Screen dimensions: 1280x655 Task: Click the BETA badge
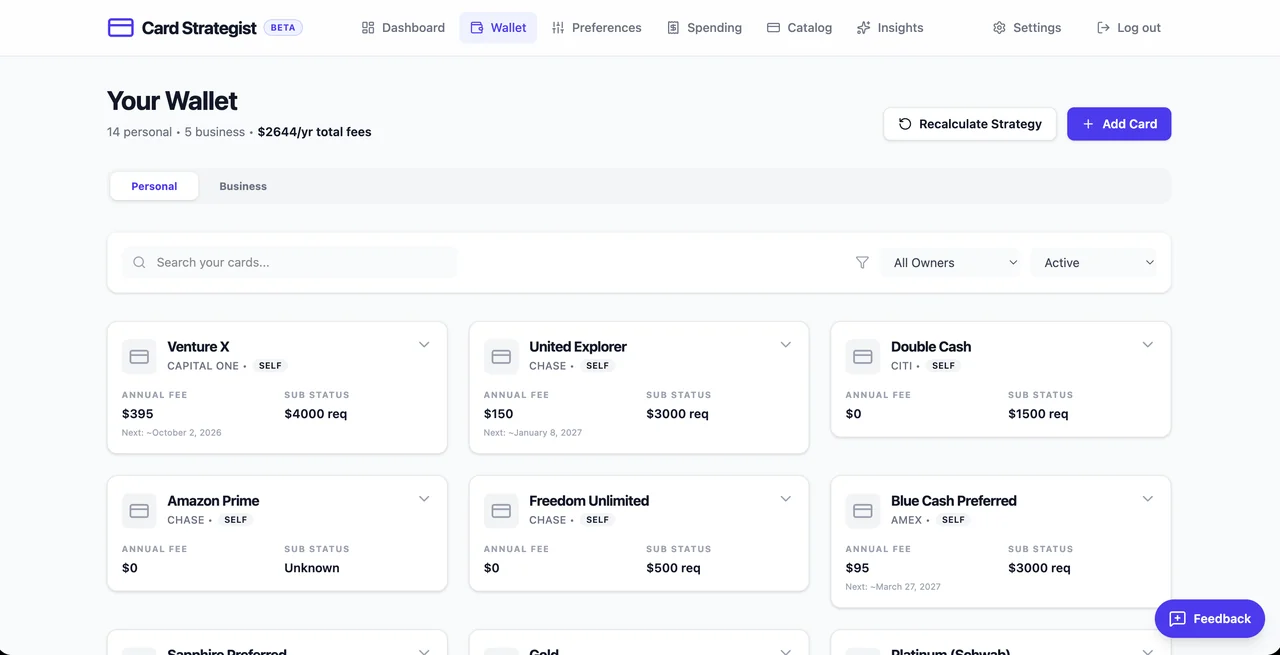tap(283, 28)
